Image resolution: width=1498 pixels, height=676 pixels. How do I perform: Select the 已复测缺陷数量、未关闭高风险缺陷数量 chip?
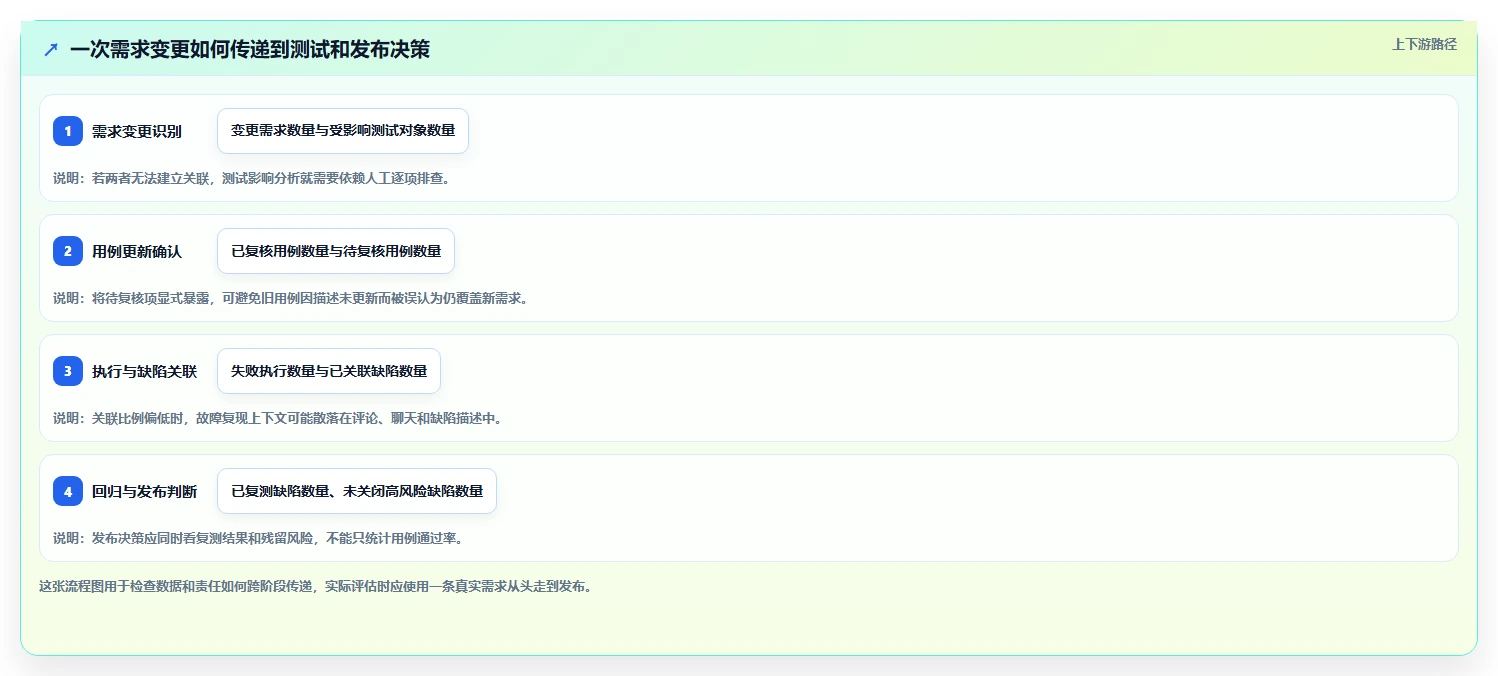[357, 491]
